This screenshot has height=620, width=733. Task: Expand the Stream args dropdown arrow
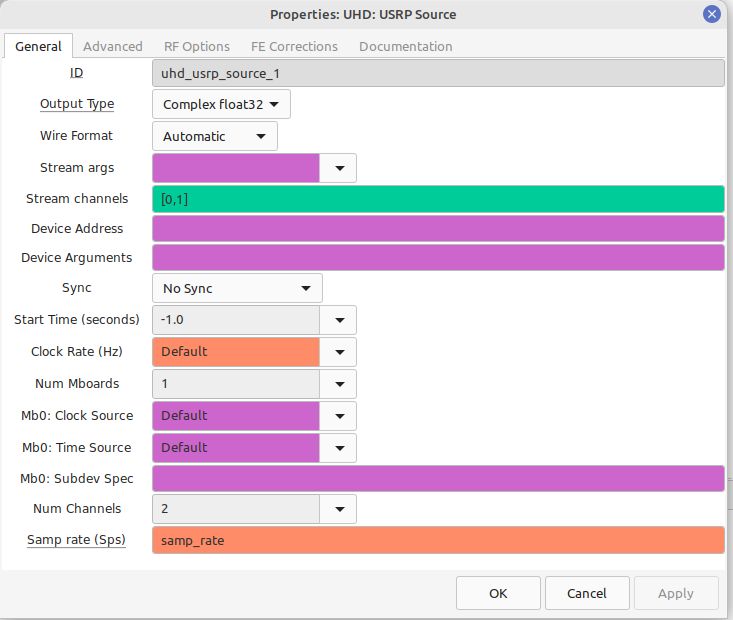(x=340, y=168)
